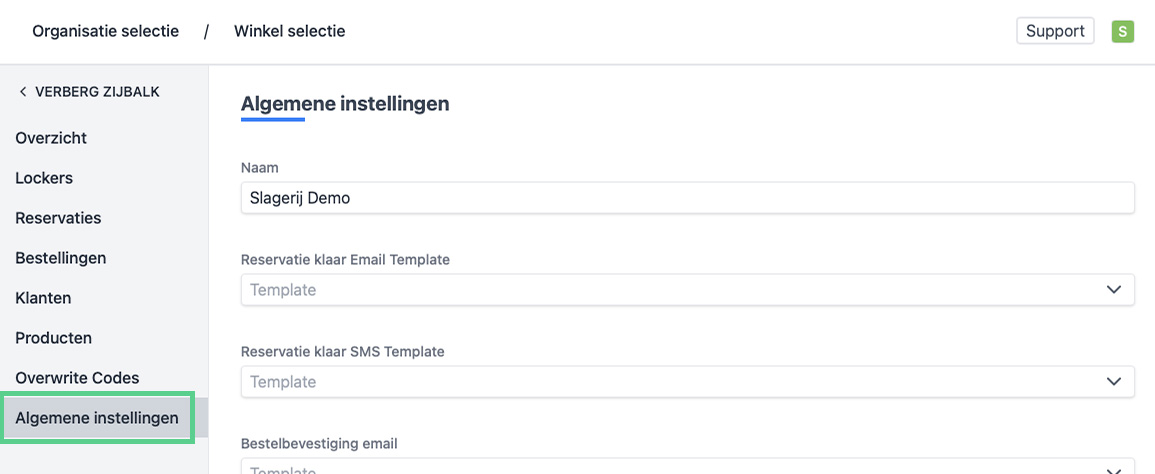Click the green S user avatar icon
The image size is (1155, 474).
pos(1122,31)
